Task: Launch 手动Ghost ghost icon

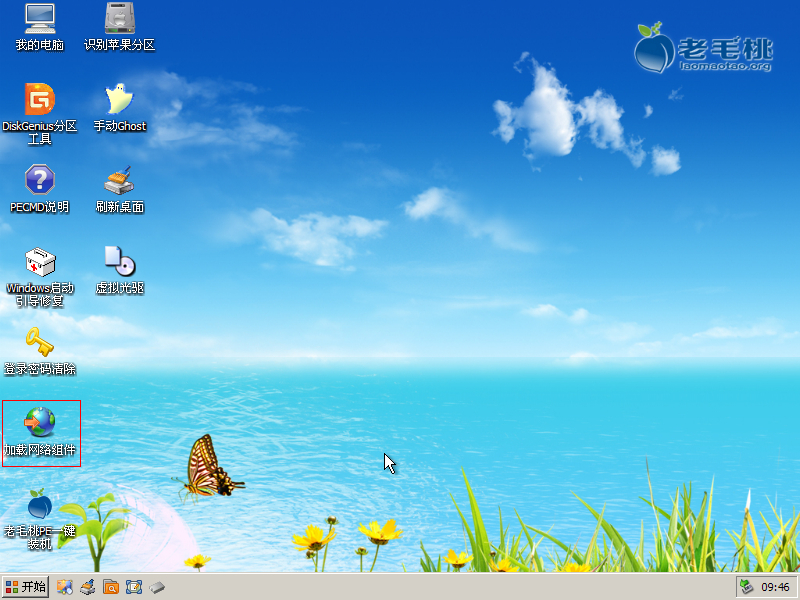Action: tap(120, 100)
